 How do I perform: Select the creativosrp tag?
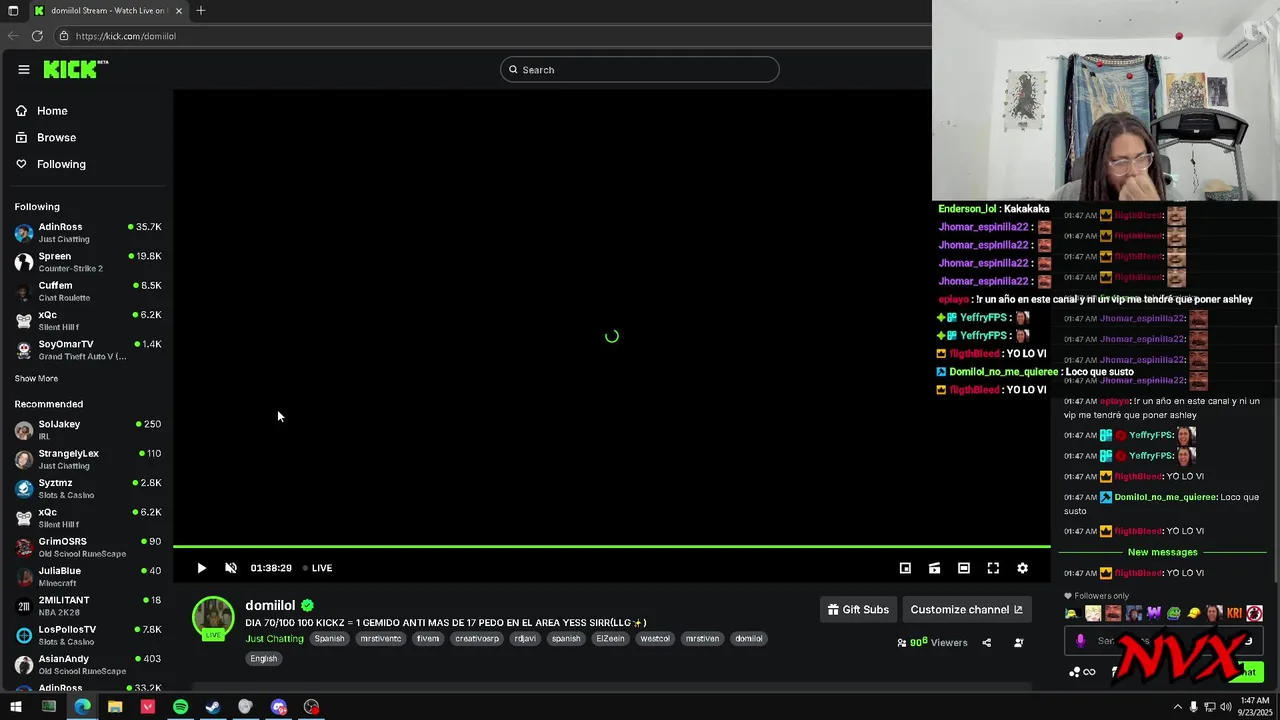pyautogui.click(x=477, y=639)
